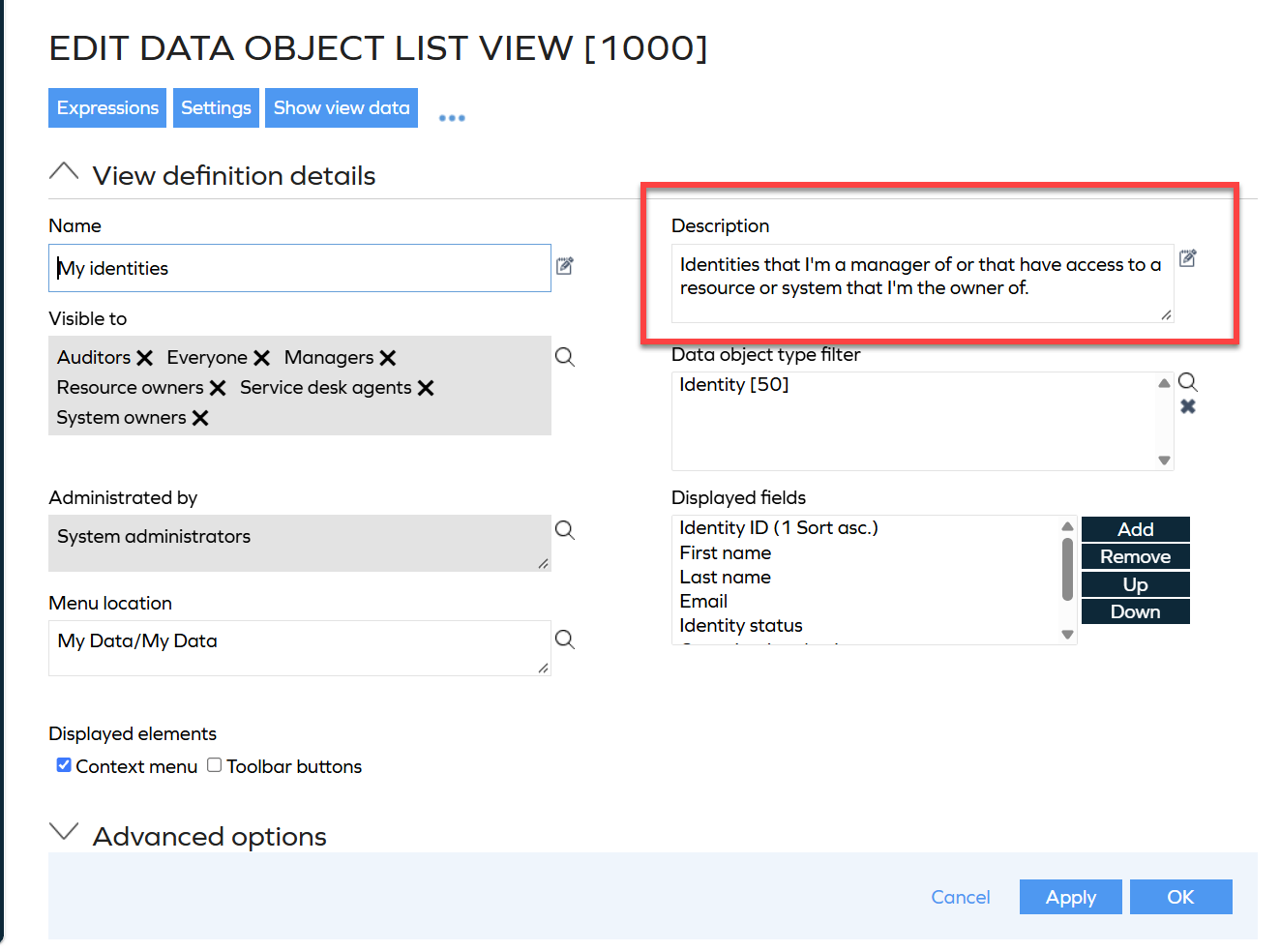
Task: Collapse the View definition details section
Action: tap(64, 172)
